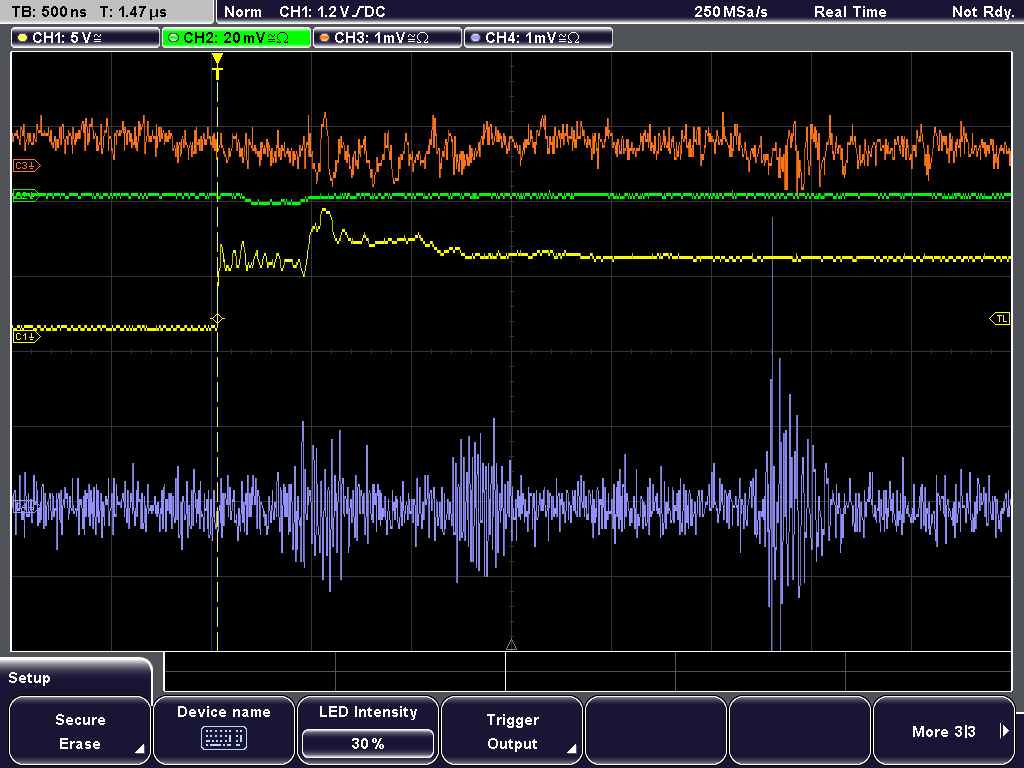Image resolution: width=1024 pixels, height=768 pixels.
Task: Click the memory overview bar below the grid
Action: click(x=588, y=672)
